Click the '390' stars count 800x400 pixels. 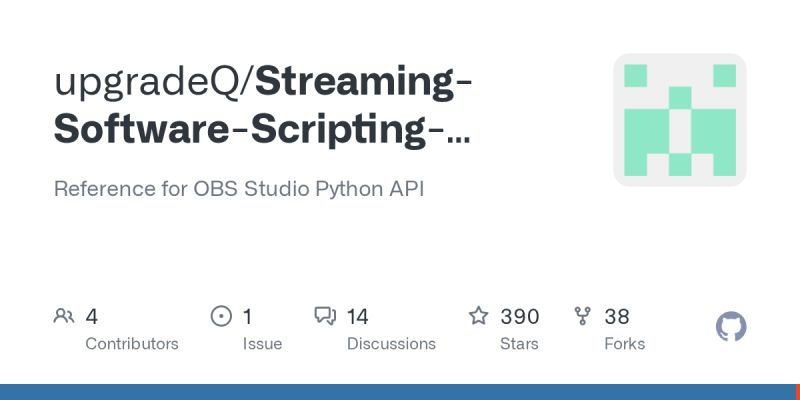point(519,317)
